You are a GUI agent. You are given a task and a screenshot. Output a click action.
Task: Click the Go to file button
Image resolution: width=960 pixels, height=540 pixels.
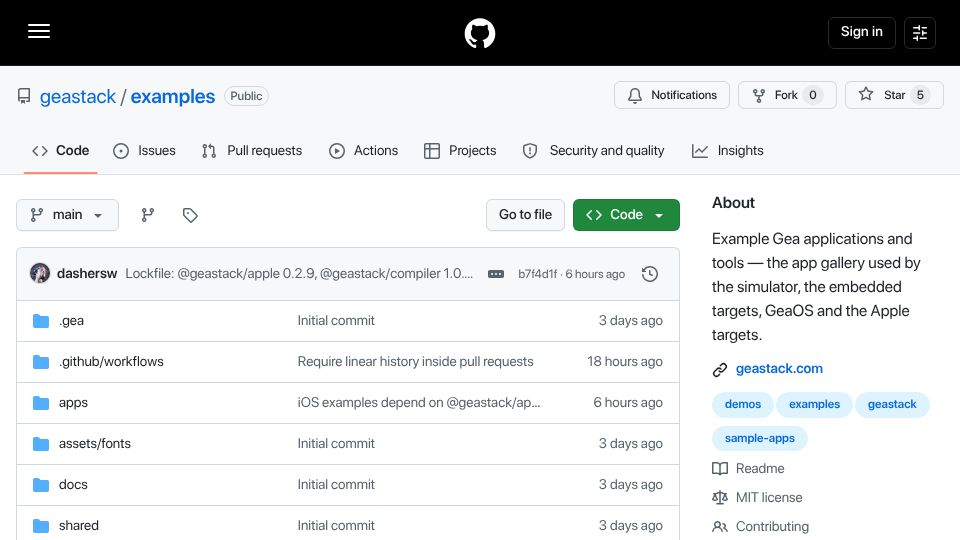click(x=525, y=215)
